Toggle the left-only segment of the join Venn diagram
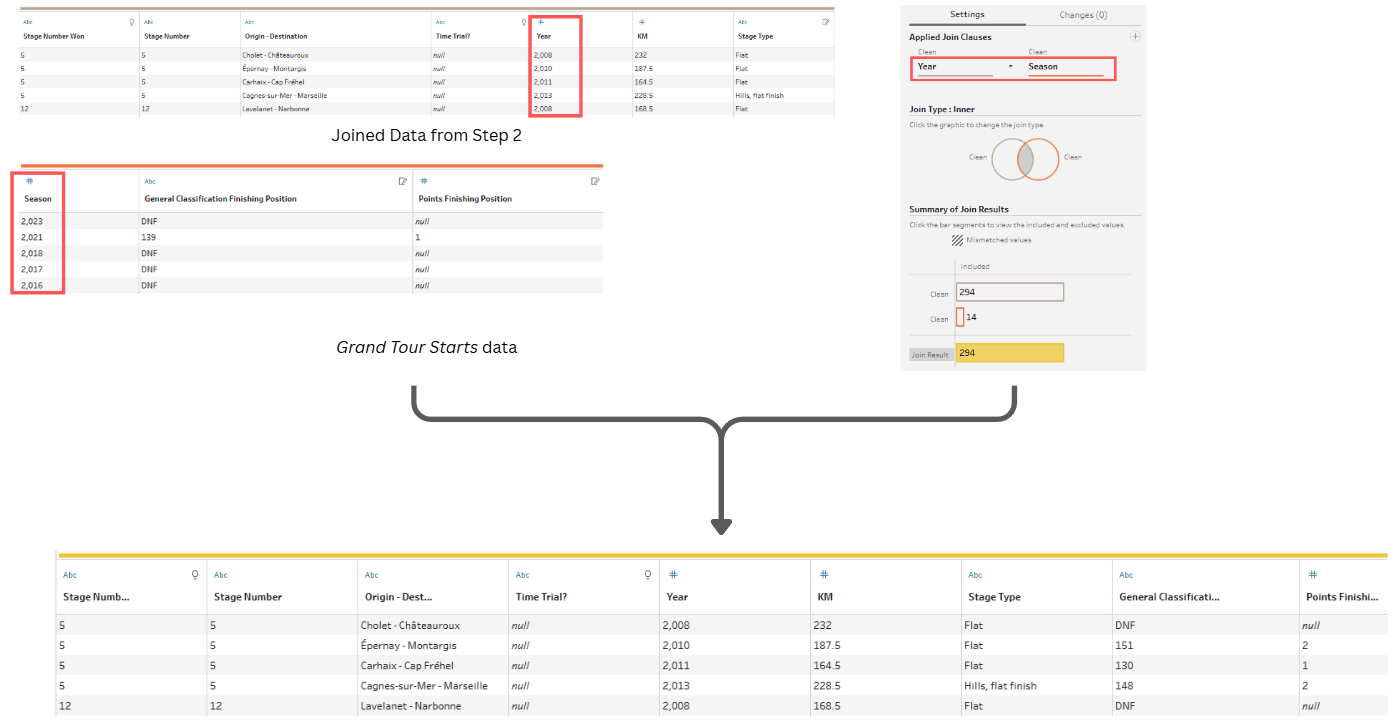This screenshot has height=724, width=1400. (x=1004, y=158)
